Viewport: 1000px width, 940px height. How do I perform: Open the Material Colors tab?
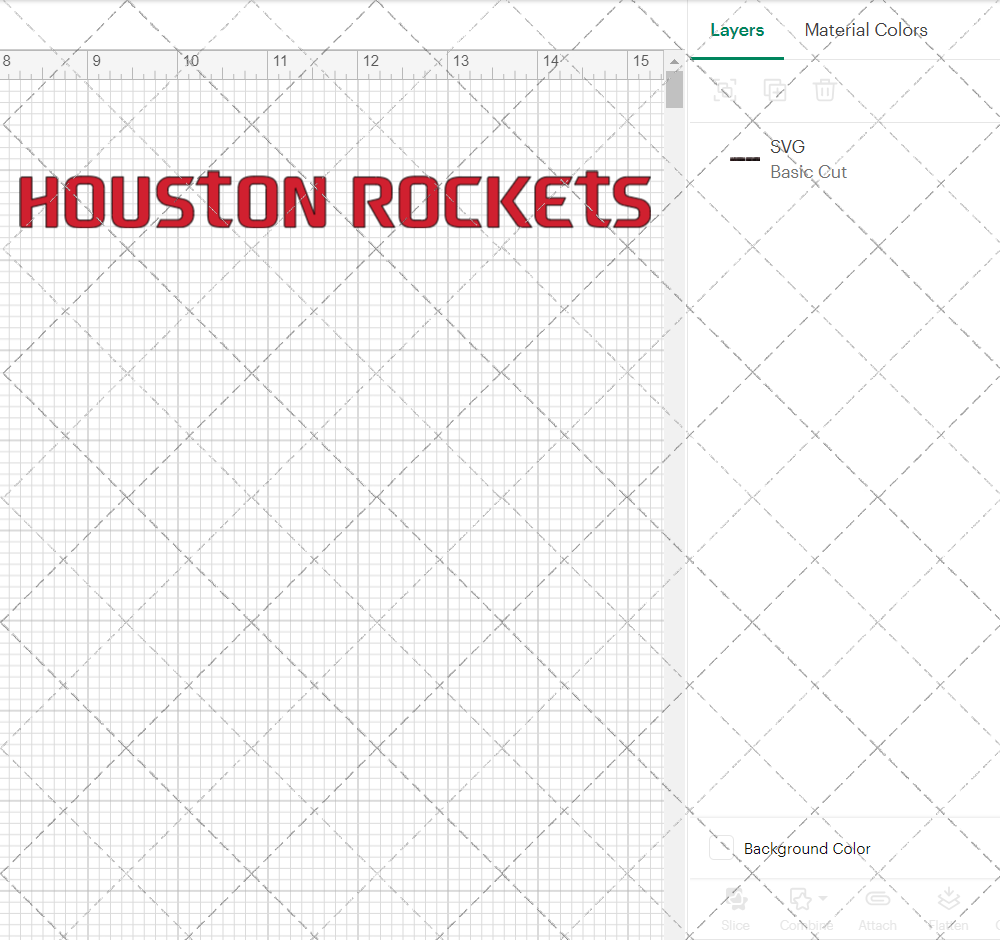click(865, 30)
